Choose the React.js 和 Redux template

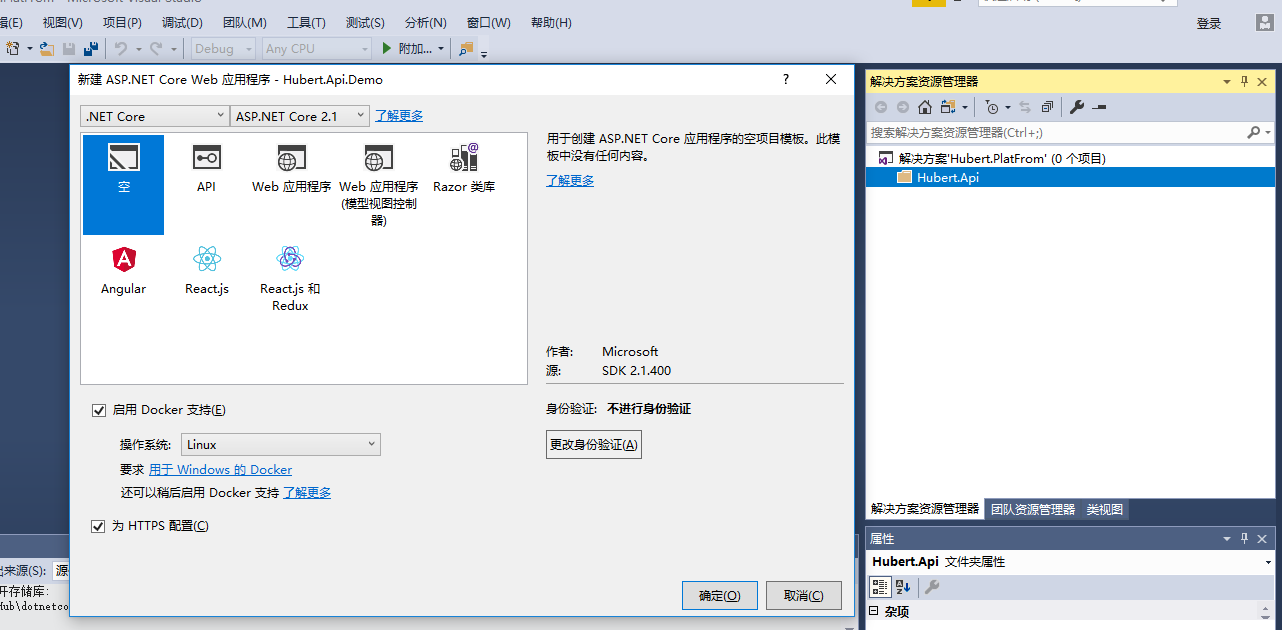tap(290, 278)
